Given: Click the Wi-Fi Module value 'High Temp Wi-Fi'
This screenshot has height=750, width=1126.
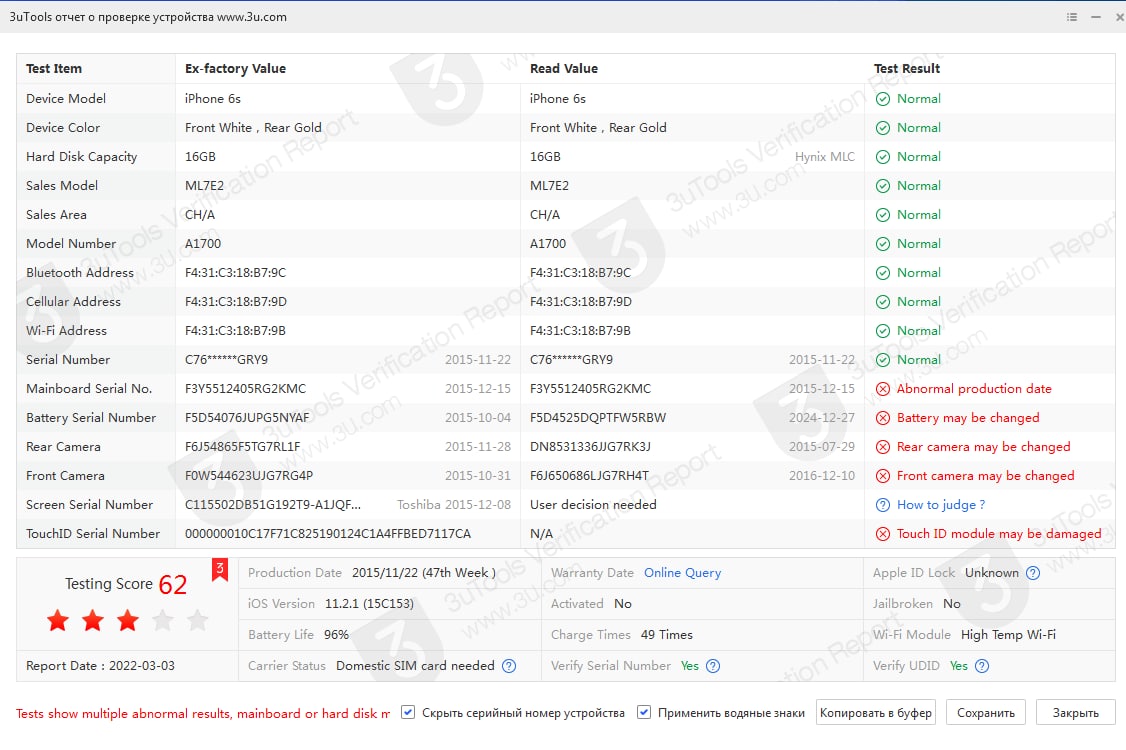Looking at the screenshot, I should pyautogui.click(x=1008, y=635).
